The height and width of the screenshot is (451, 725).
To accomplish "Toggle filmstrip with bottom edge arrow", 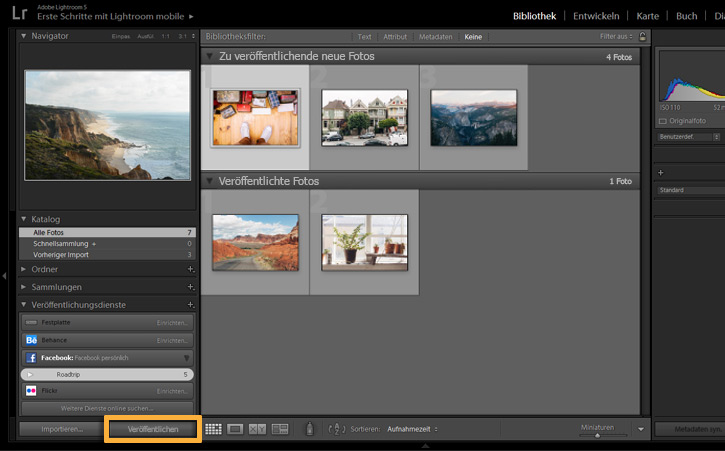I will point(425,446).
